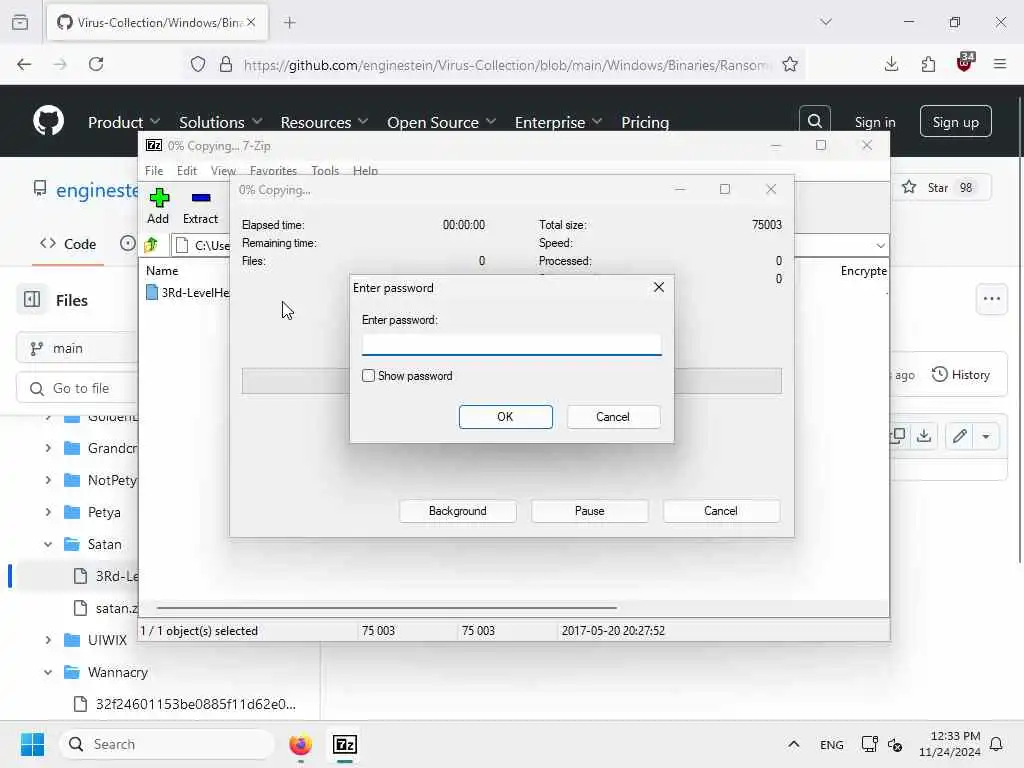Click the 7-Zip Add toolbar icon
This screenshot has height=768, width=1024.
158,206
